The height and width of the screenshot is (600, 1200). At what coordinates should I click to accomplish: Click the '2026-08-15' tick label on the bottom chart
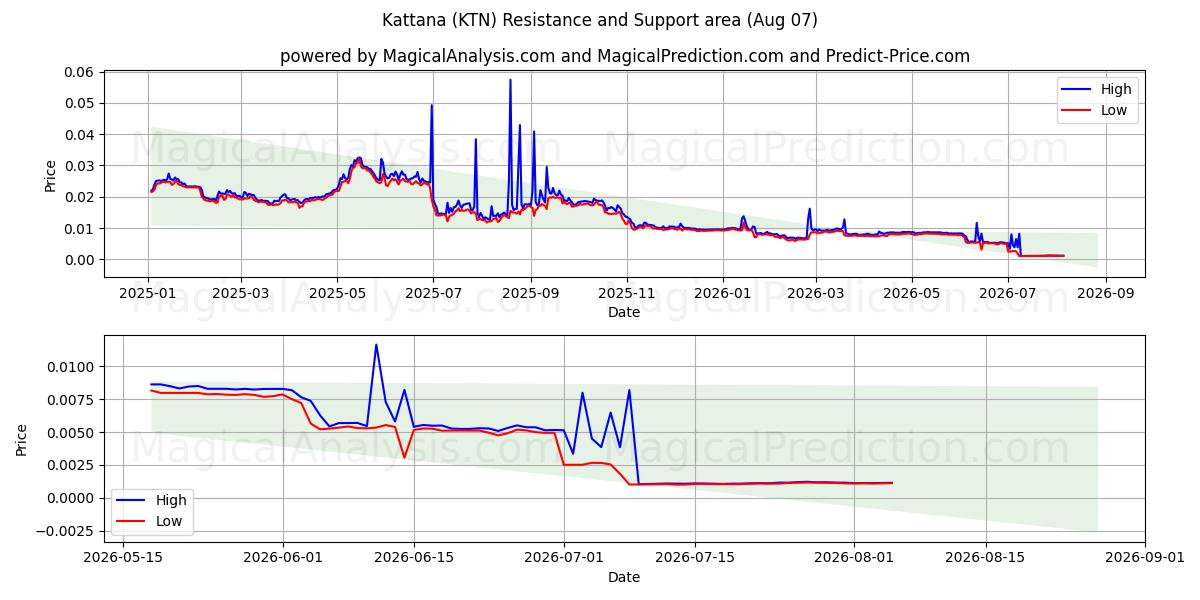tap(987, 558)
